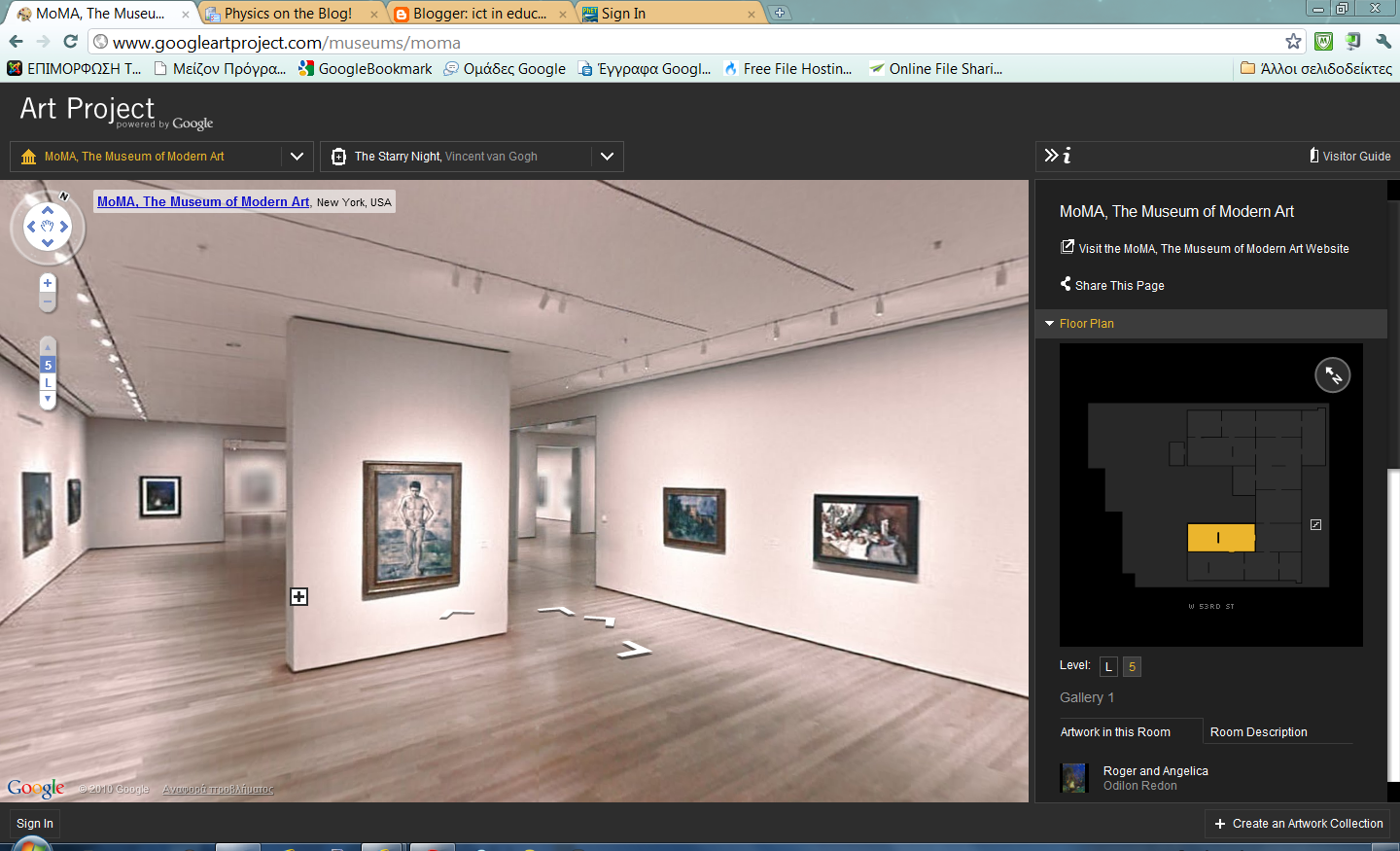The image size is (1400, 851).
Task: Visit the MoMA website link
Action: coord(1205,248)
